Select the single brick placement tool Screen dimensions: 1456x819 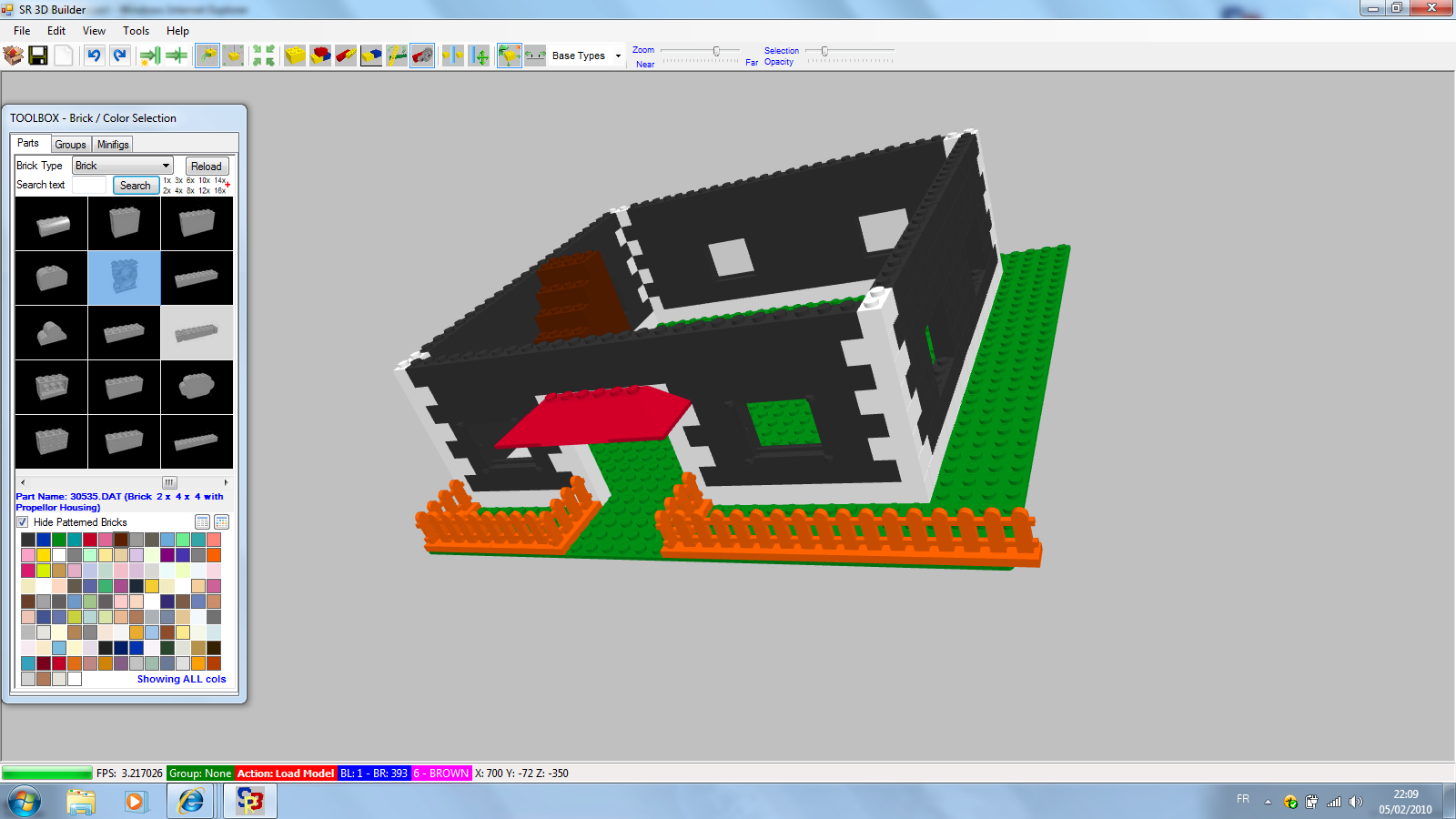click(x=294, y=56)
